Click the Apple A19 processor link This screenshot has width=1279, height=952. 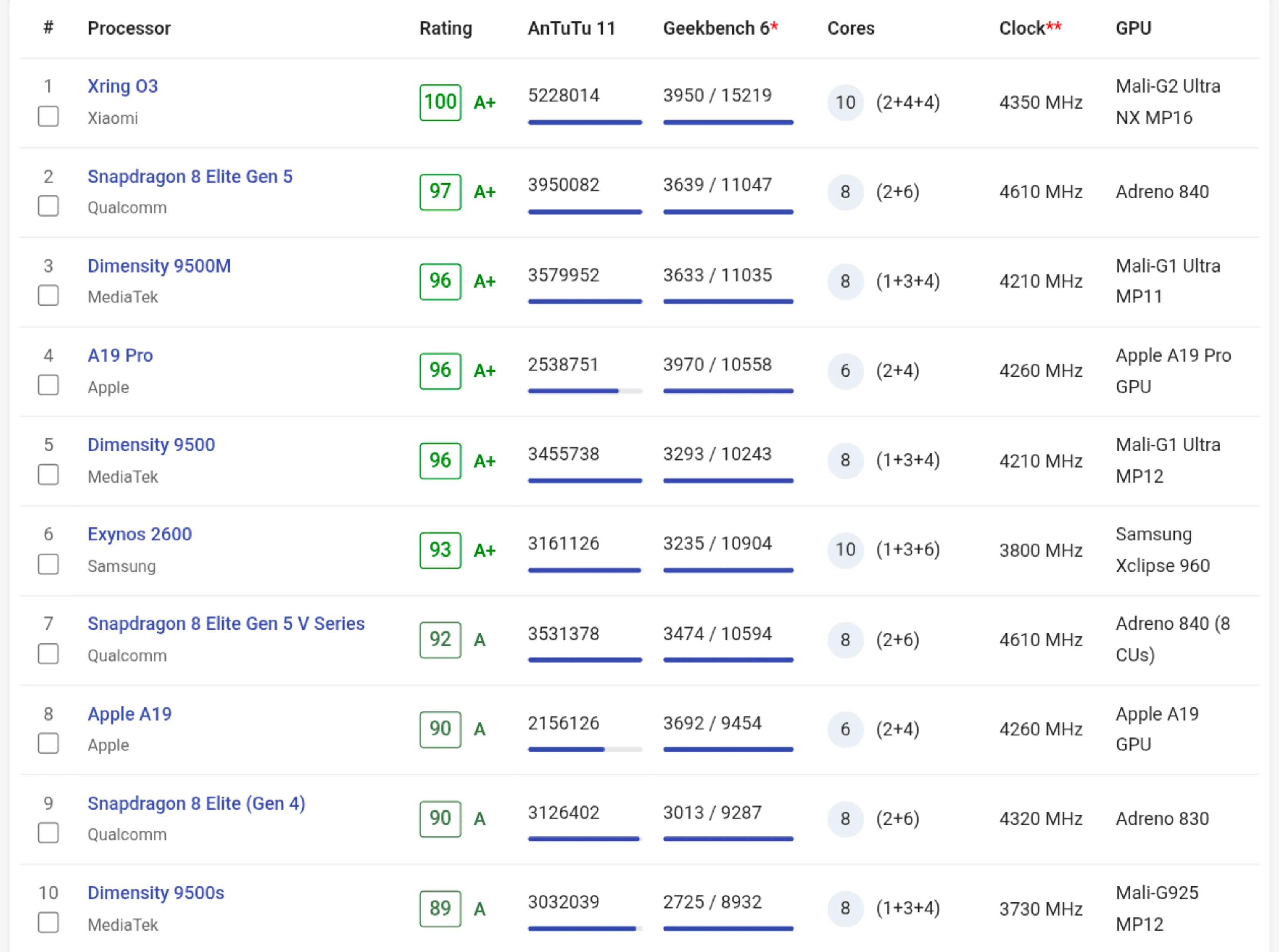tap(130, 714)
